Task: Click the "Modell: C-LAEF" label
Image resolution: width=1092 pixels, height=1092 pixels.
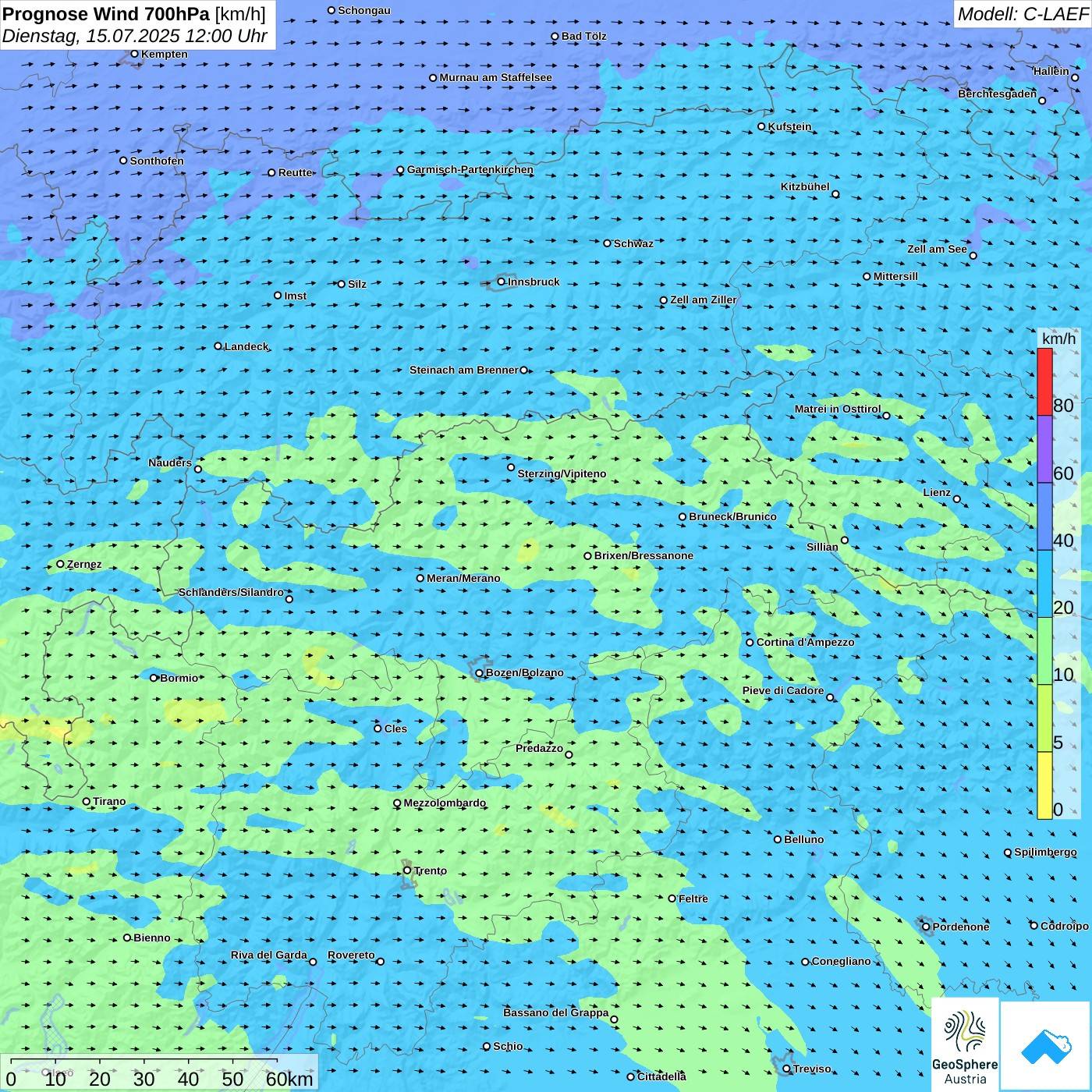Action: (x=1023, y=14)
